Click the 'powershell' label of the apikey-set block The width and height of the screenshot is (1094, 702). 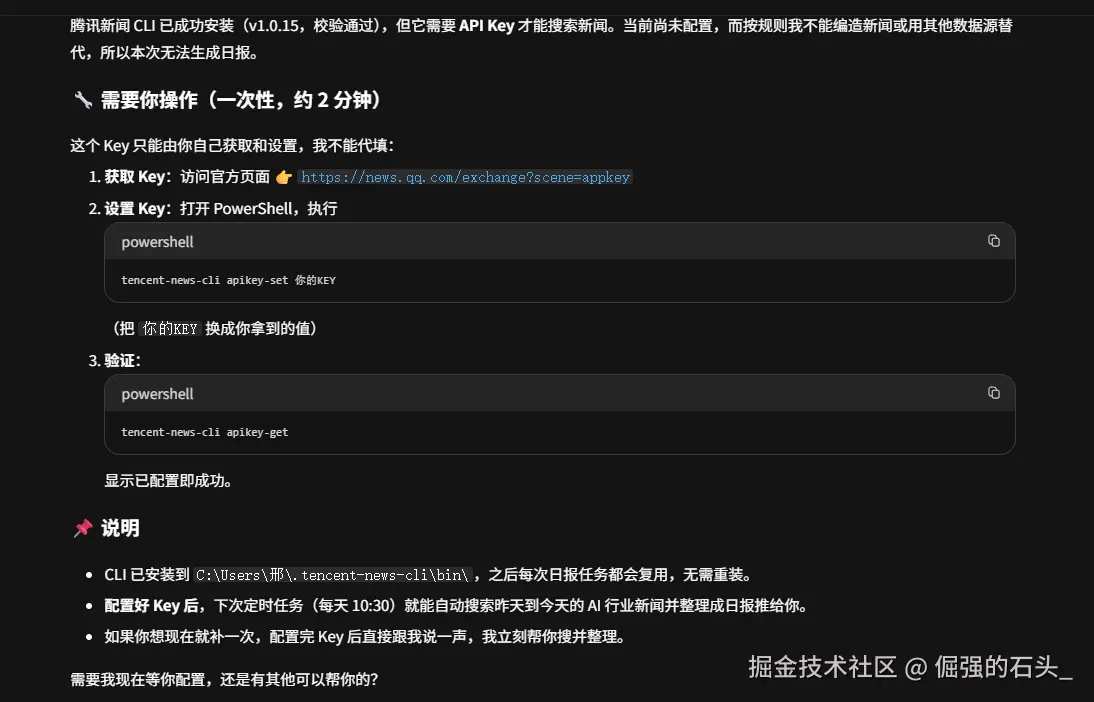click(x=157, y=242)
